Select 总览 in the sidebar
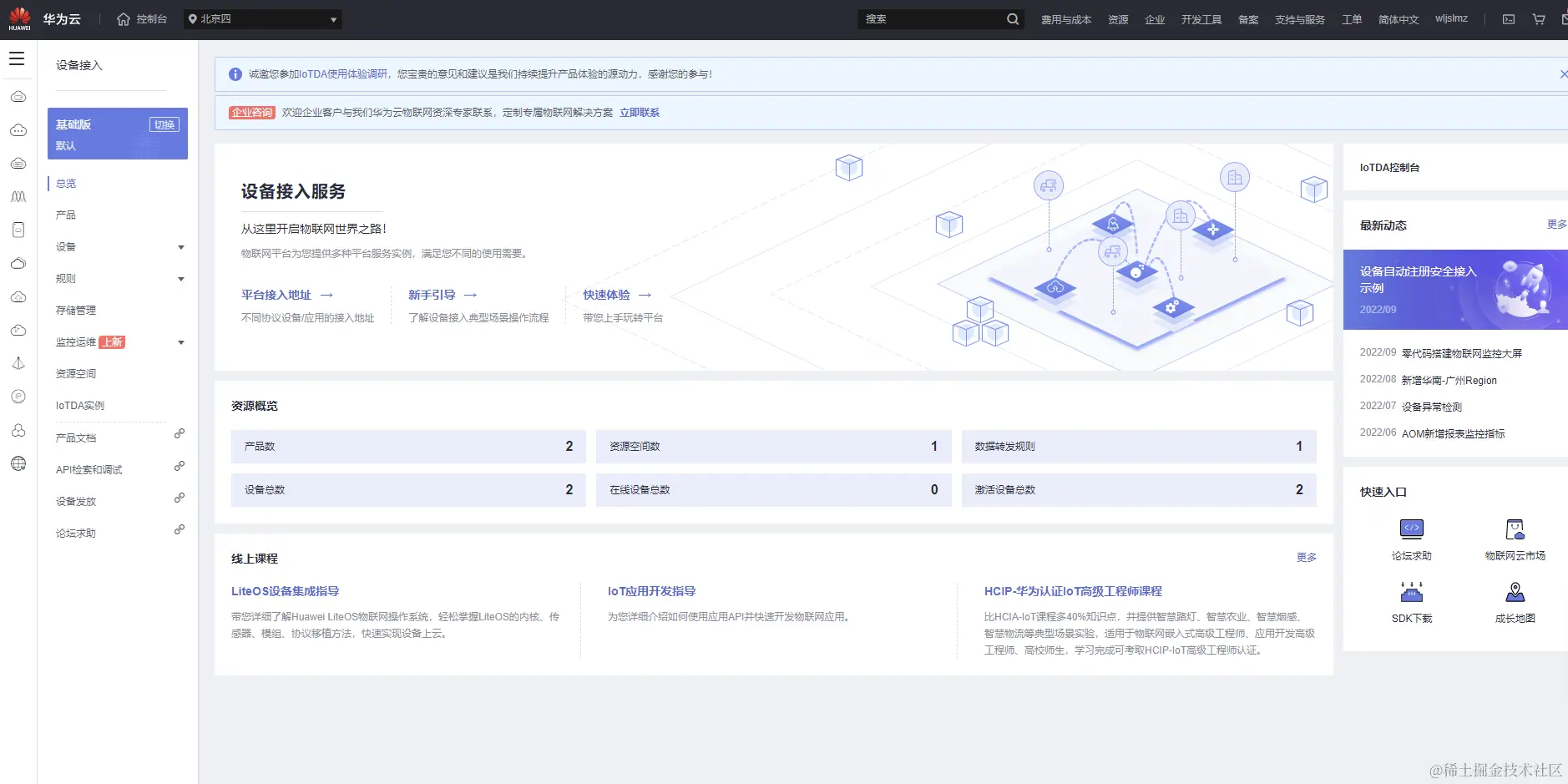The width and height of the screenshot is (1568, 784). point(66,184)
